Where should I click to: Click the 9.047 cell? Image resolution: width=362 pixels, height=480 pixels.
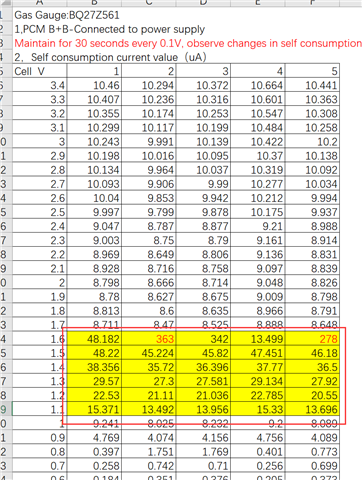click(x=94, y=226)
